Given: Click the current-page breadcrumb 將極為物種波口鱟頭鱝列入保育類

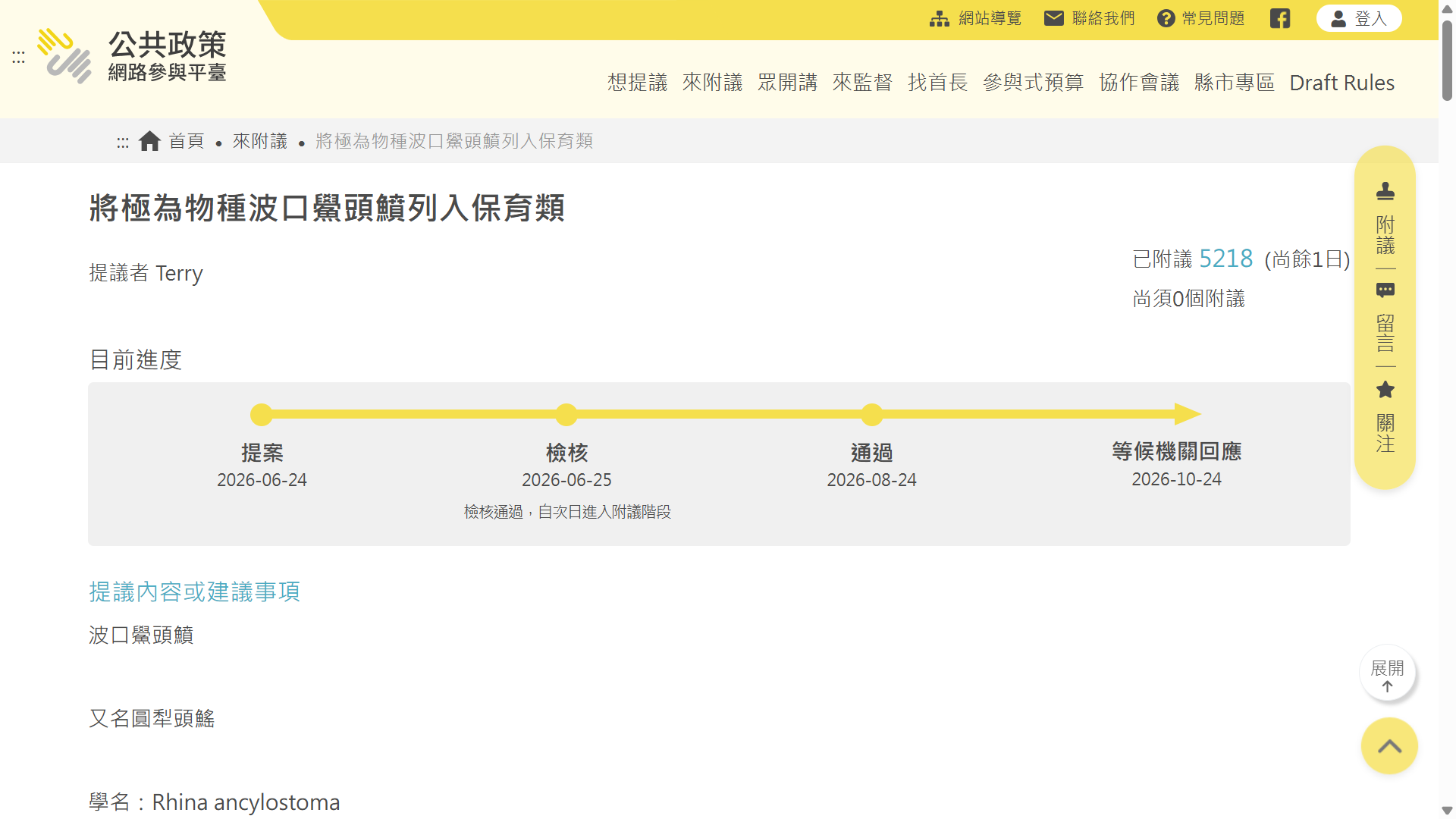Looking at the screenshot, I should (454, 141).
